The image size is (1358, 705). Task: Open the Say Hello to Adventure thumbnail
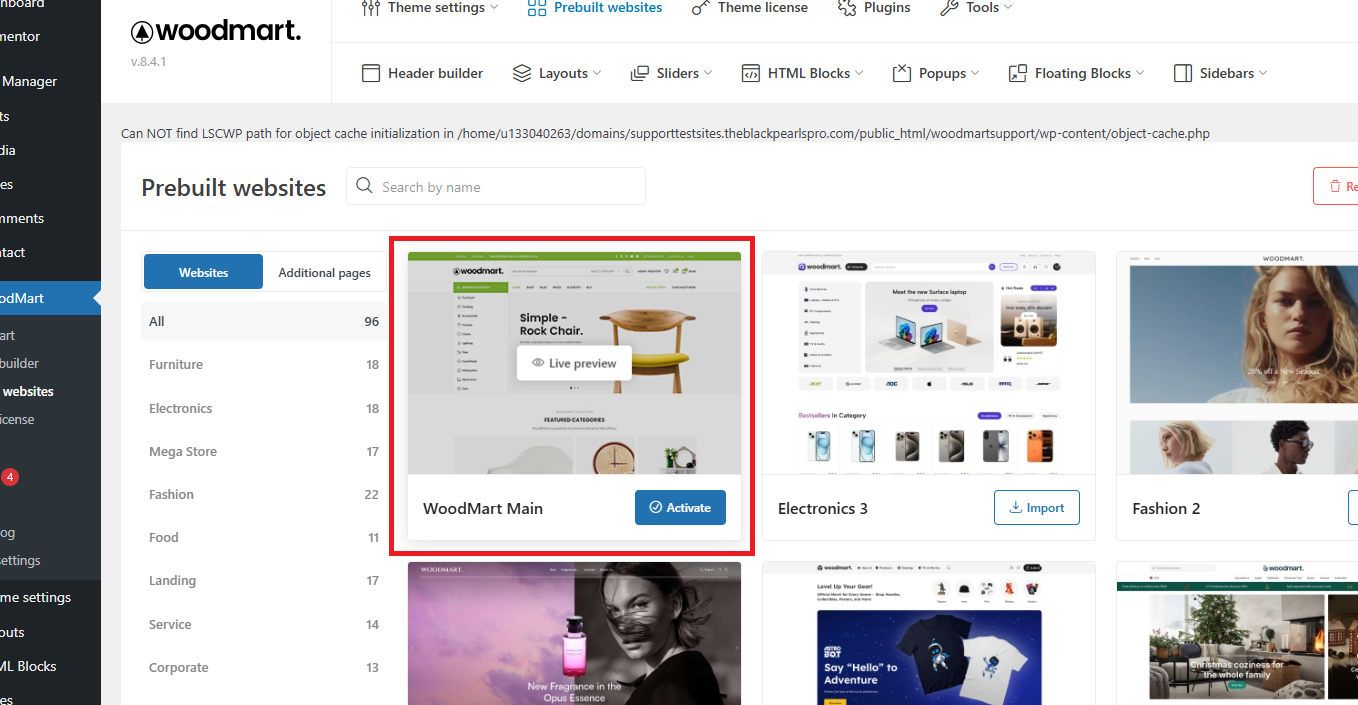[x=928, y=633]
